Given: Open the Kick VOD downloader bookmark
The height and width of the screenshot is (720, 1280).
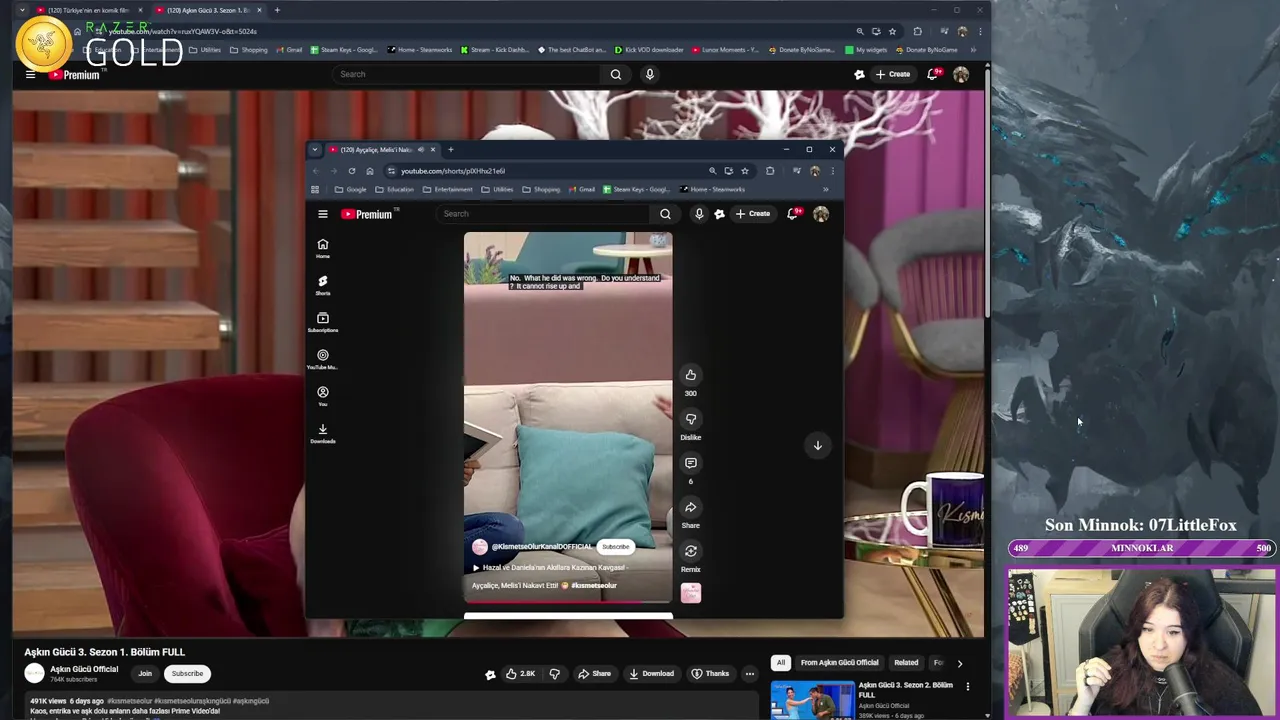Looking at the screenshot, I should 649,50.
